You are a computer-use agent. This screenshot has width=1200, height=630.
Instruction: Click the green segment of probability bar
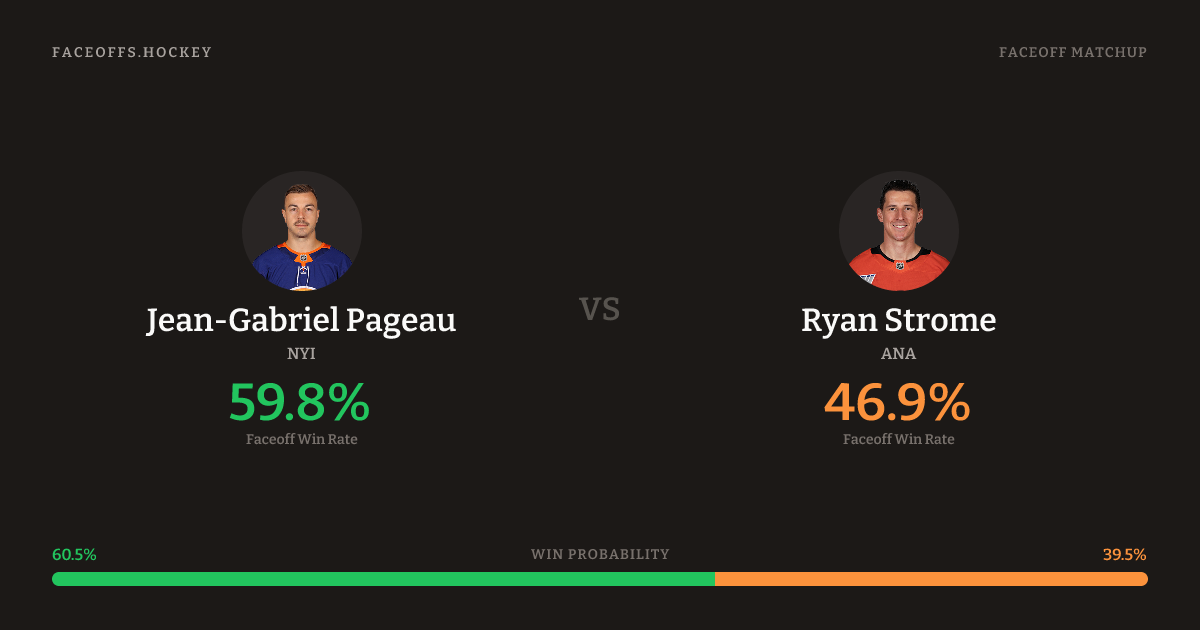tap(383, 579)
